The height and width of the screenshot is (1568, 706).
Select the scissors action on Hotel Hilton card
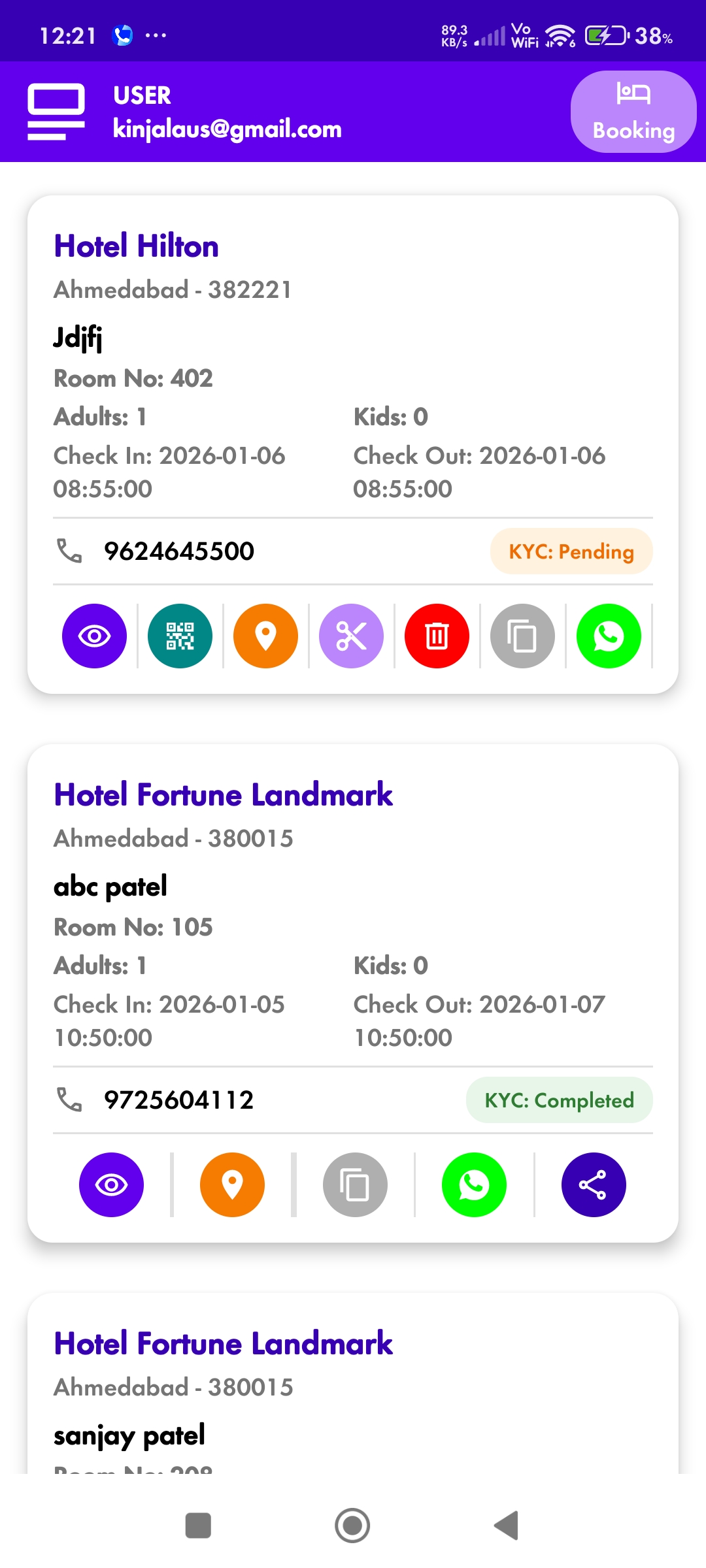(x=351, y=635)
